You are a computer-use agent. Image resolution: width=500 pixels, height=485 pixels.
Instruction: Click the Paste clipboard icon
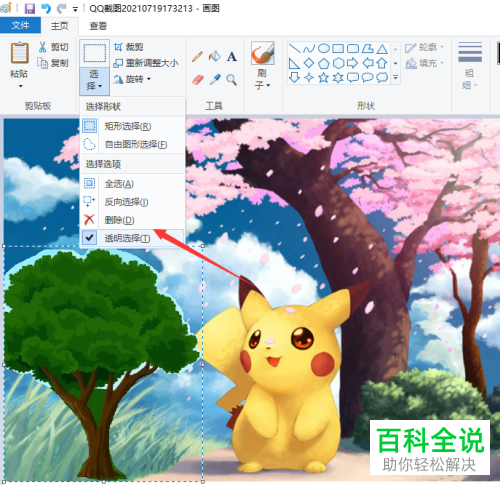[19, 53]
